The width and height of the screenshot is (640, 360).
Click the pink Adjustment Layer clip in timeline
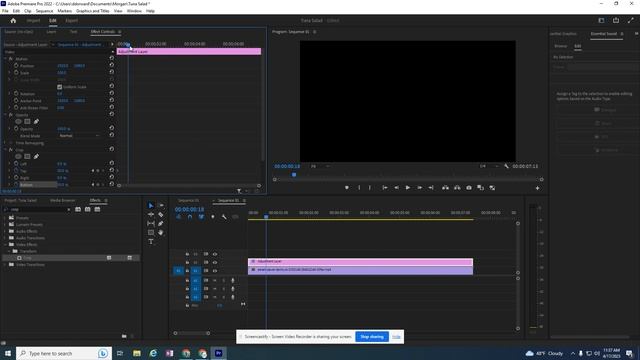click(x=360, y=262)
